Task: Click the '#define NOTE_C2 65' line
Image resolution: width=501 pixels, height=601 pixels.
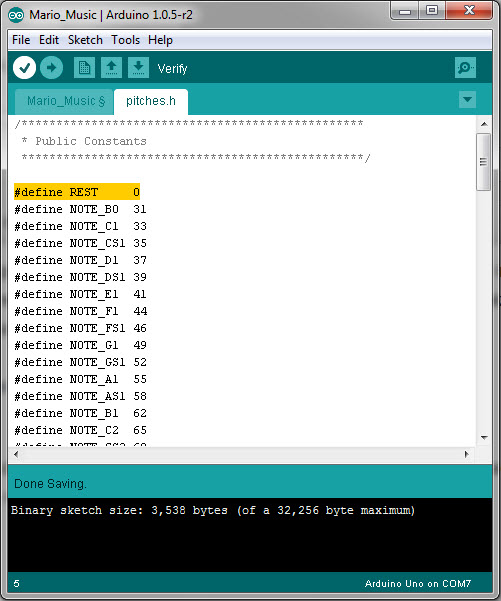Action: (80, 430)
